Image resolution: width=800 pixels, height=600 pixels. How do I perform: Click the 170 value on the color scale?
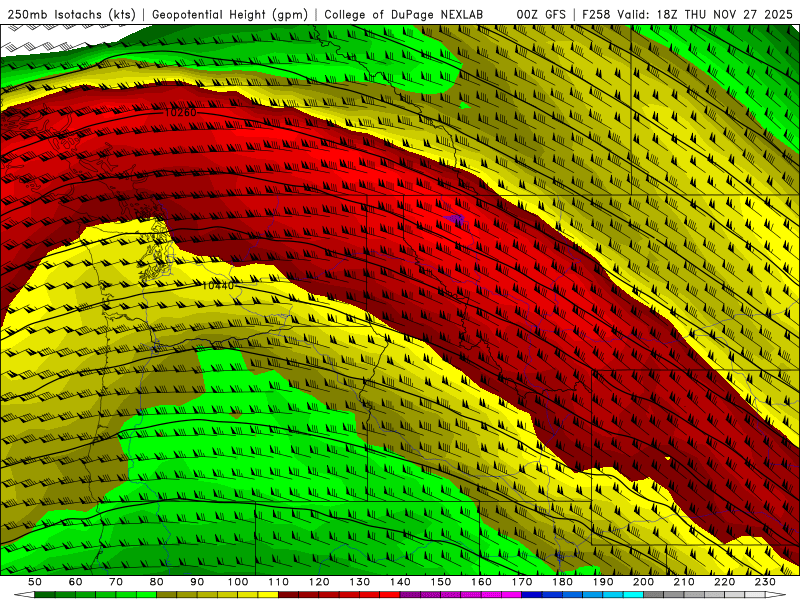pyautogui.click(x=521, y=582)
